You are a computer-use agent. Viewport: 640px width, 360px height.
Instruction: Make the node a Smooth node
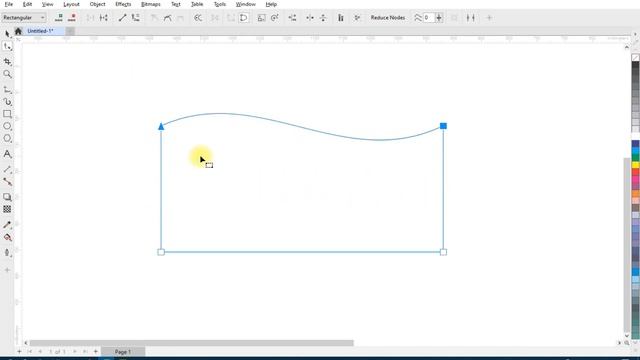[167, 18]
